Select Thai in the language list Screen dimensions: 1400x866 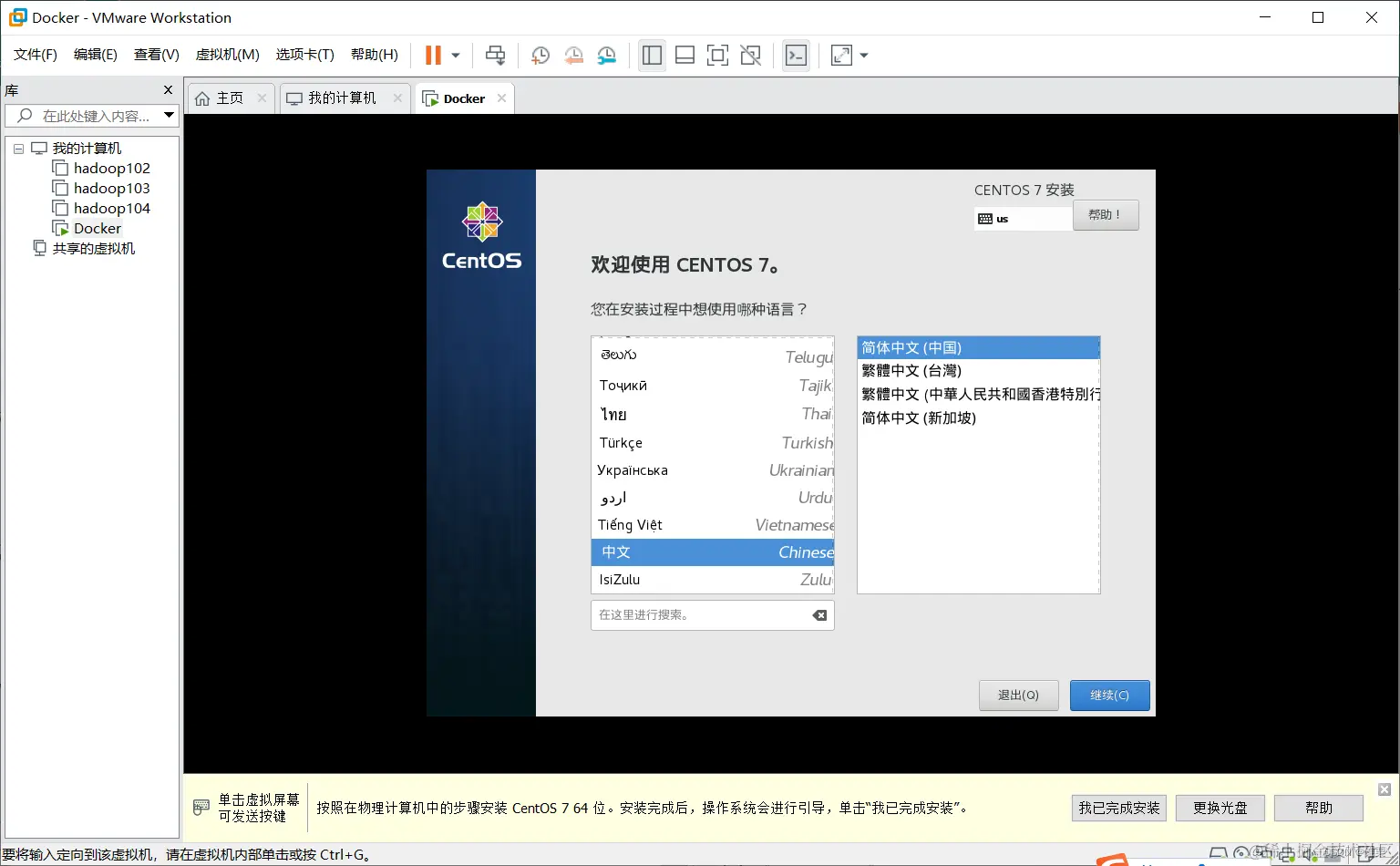coord(713,414)
